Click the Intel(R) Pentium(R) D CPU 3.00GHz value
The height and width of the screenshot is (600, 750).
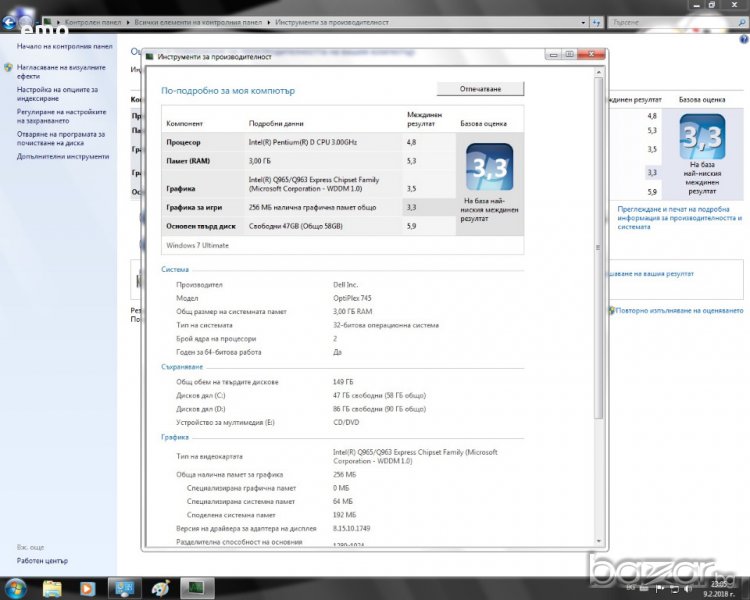[303, 142]
